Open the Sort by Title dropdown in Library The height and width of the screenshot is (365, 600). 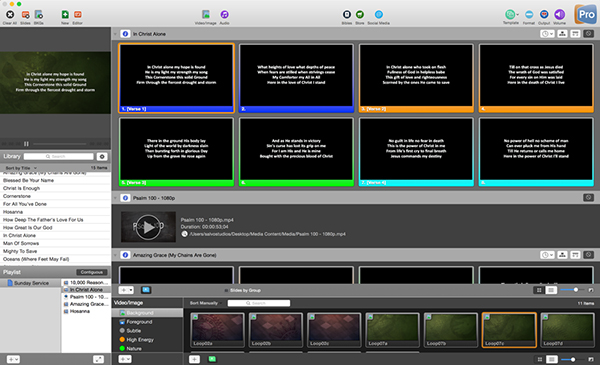click(x=21, y=168)
